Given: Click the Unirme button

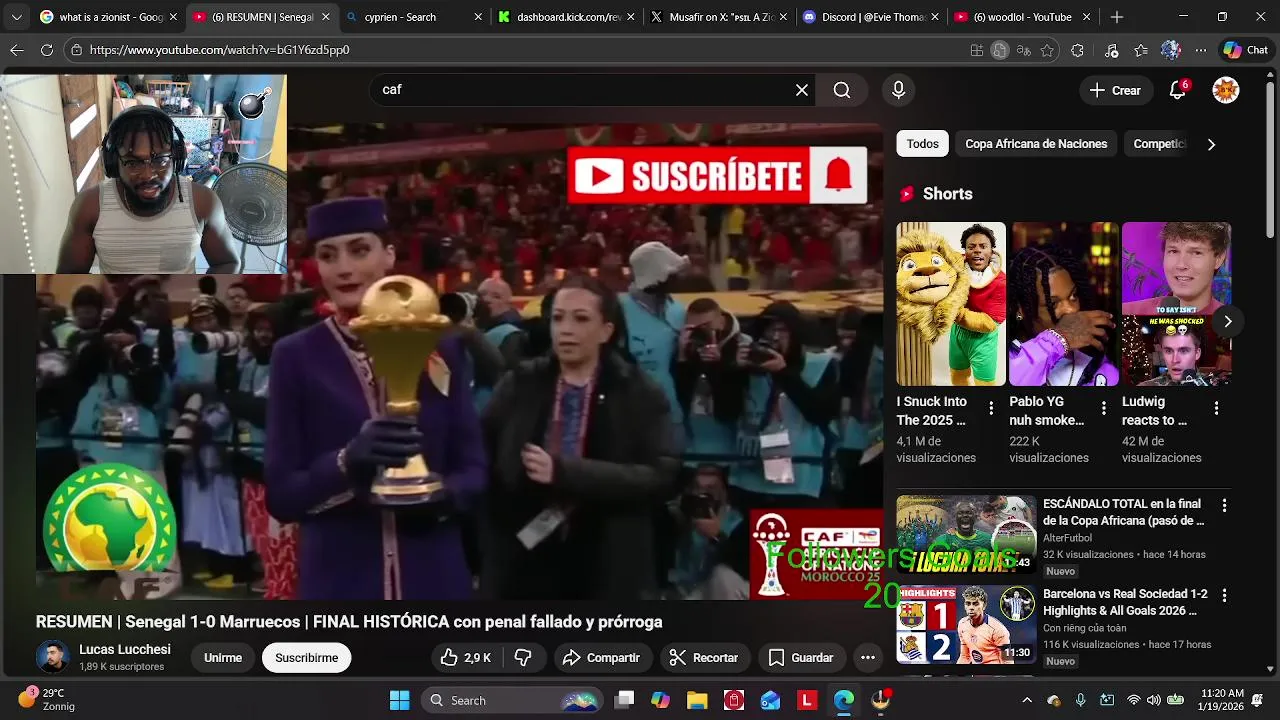Looking at the screenshot, I should click(223, 657).
